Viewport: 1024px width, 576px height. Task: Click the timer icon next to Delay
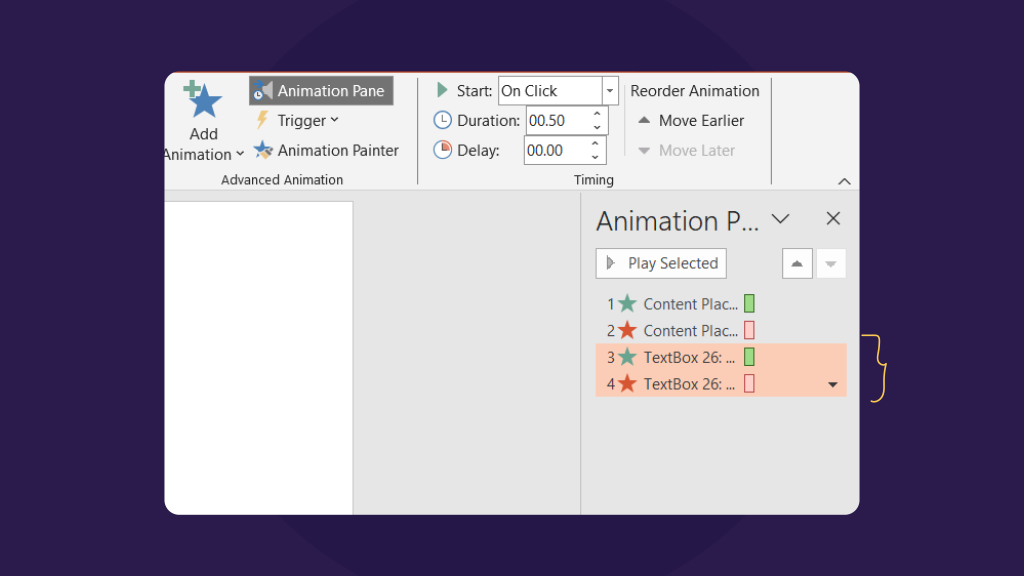(441, 150)
